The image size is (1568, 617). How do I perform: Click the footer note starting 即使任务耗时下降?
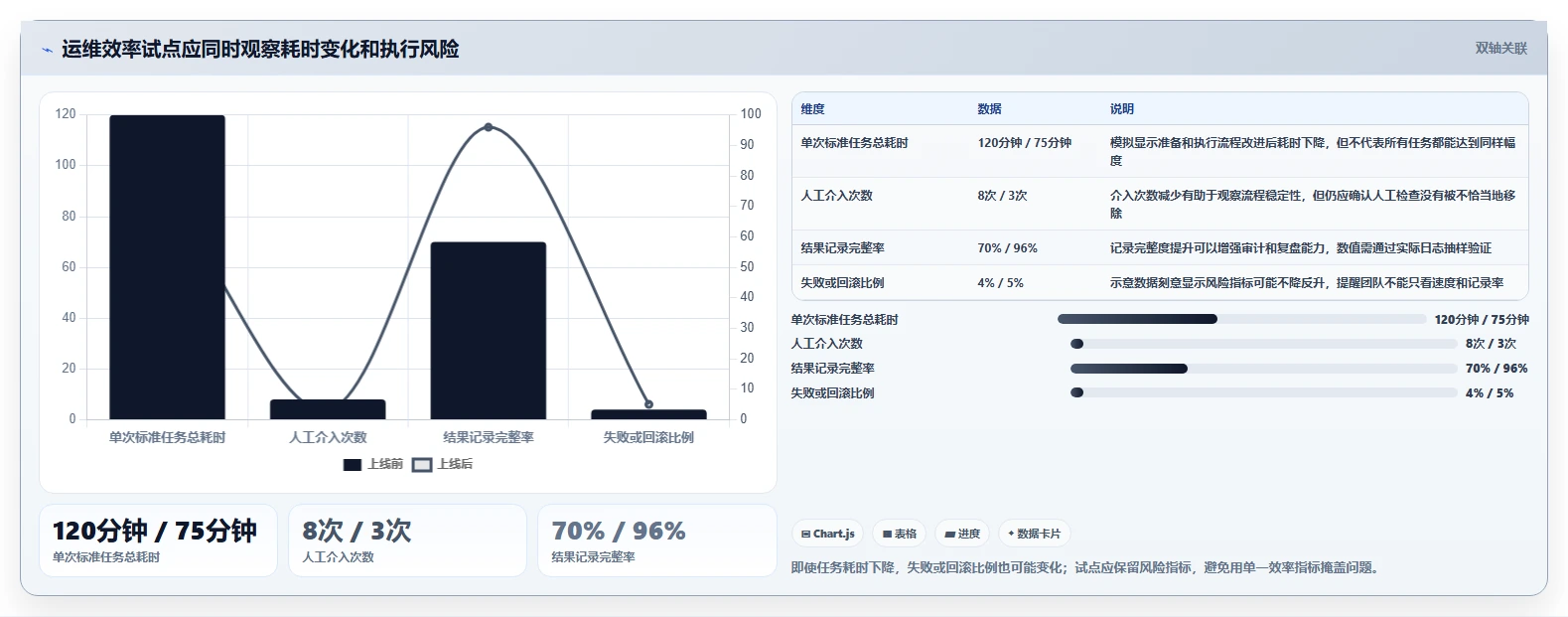[x=1084, y=568]
